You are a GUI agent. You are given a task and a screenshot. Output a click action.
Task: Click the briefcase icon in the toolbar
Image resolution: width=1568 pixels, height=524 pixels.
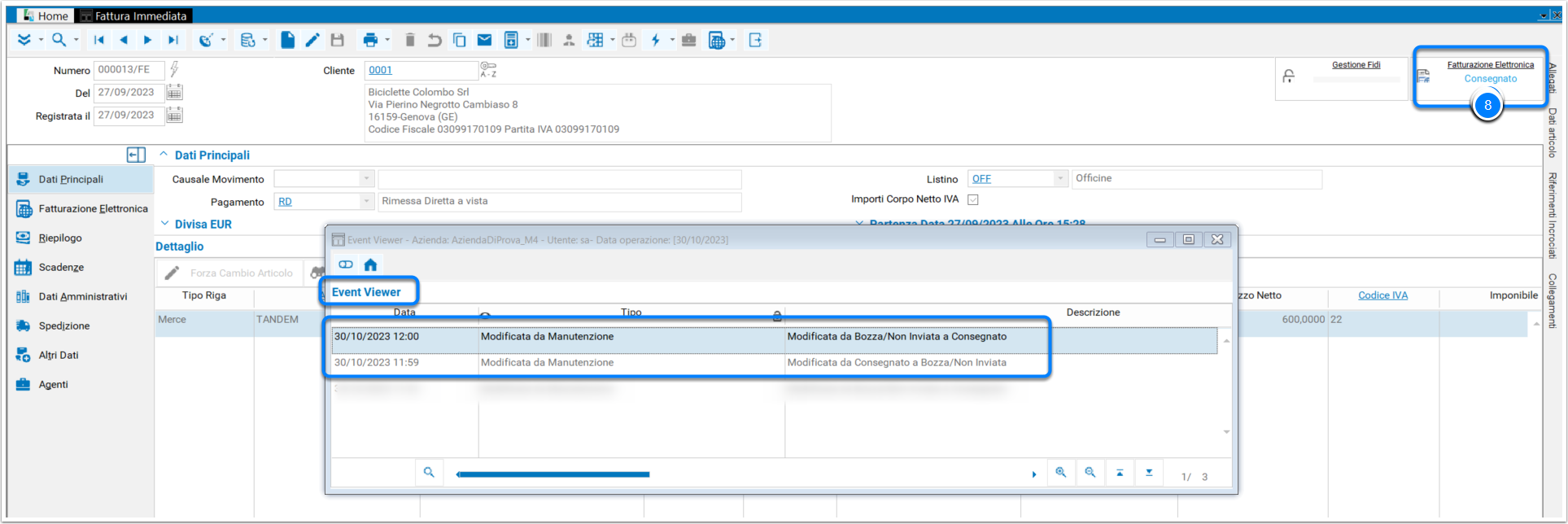tap(689, 40)
